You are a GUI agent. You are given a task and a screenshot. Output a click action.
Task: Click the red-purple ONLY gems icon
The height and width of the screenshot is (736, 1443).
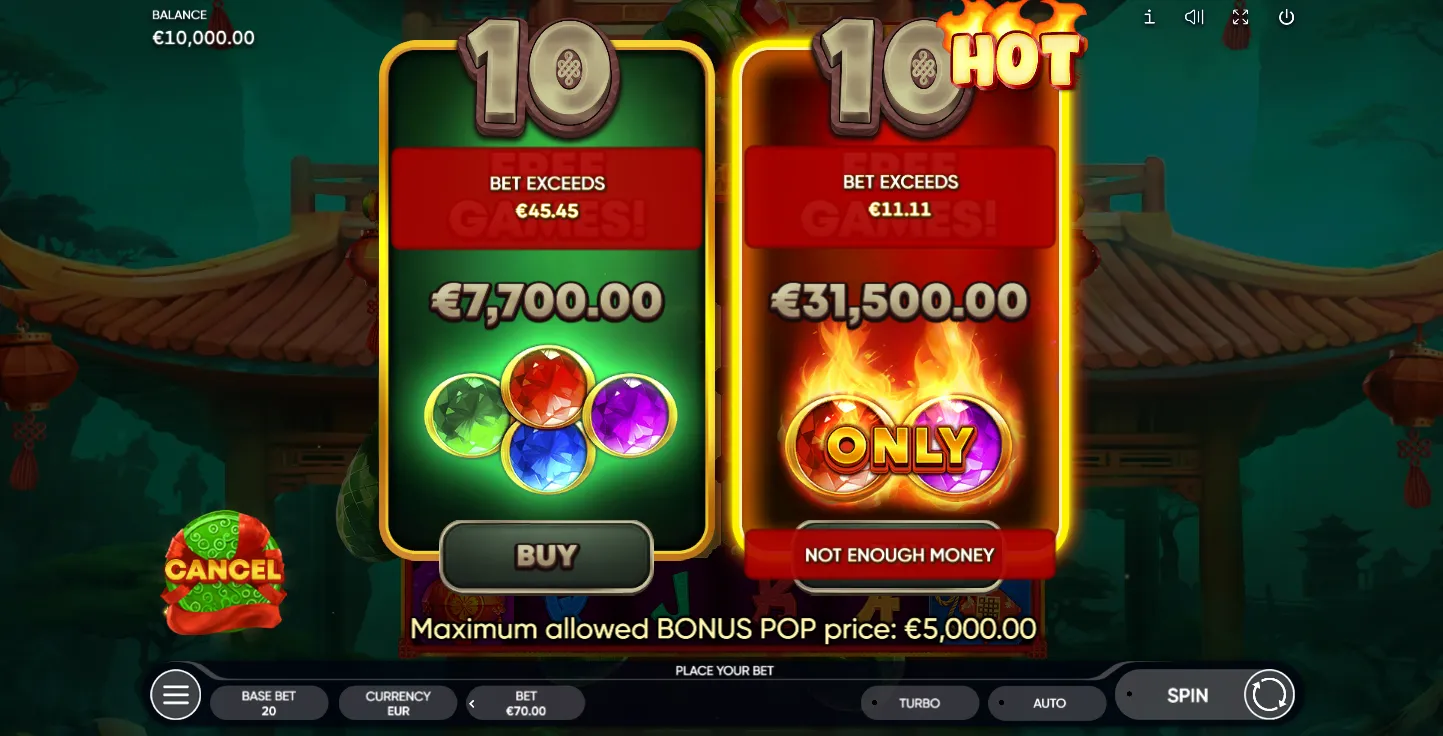[x=899, y=447]
